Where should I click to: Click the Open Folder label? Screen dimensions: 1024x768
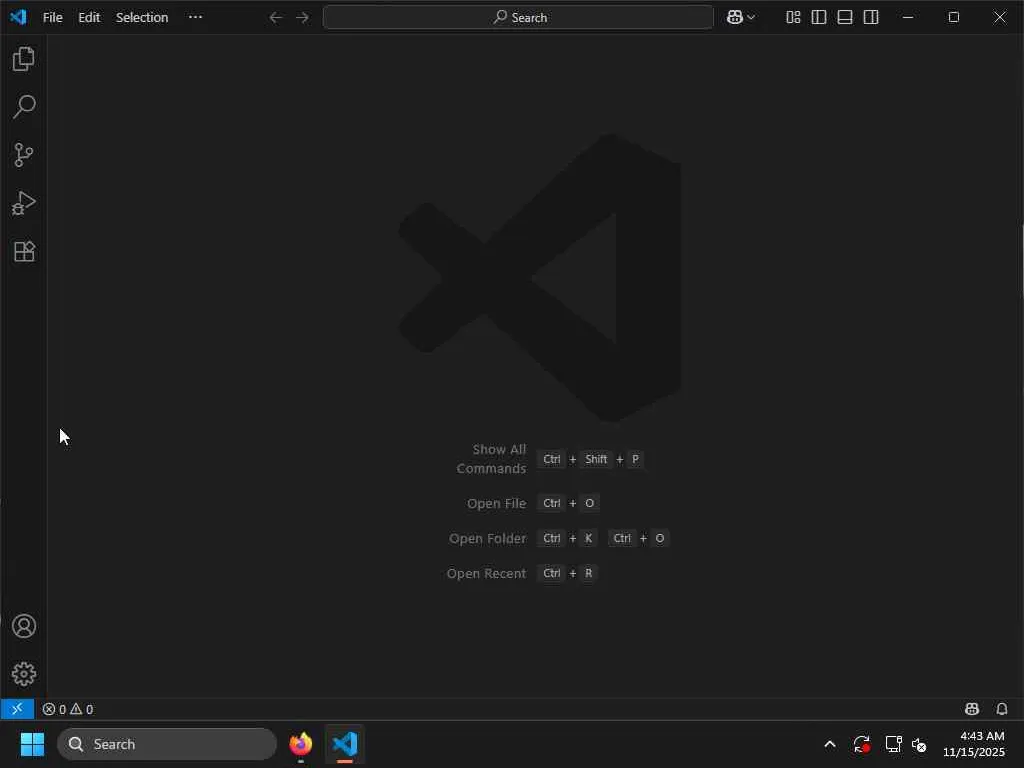(487, 539)
